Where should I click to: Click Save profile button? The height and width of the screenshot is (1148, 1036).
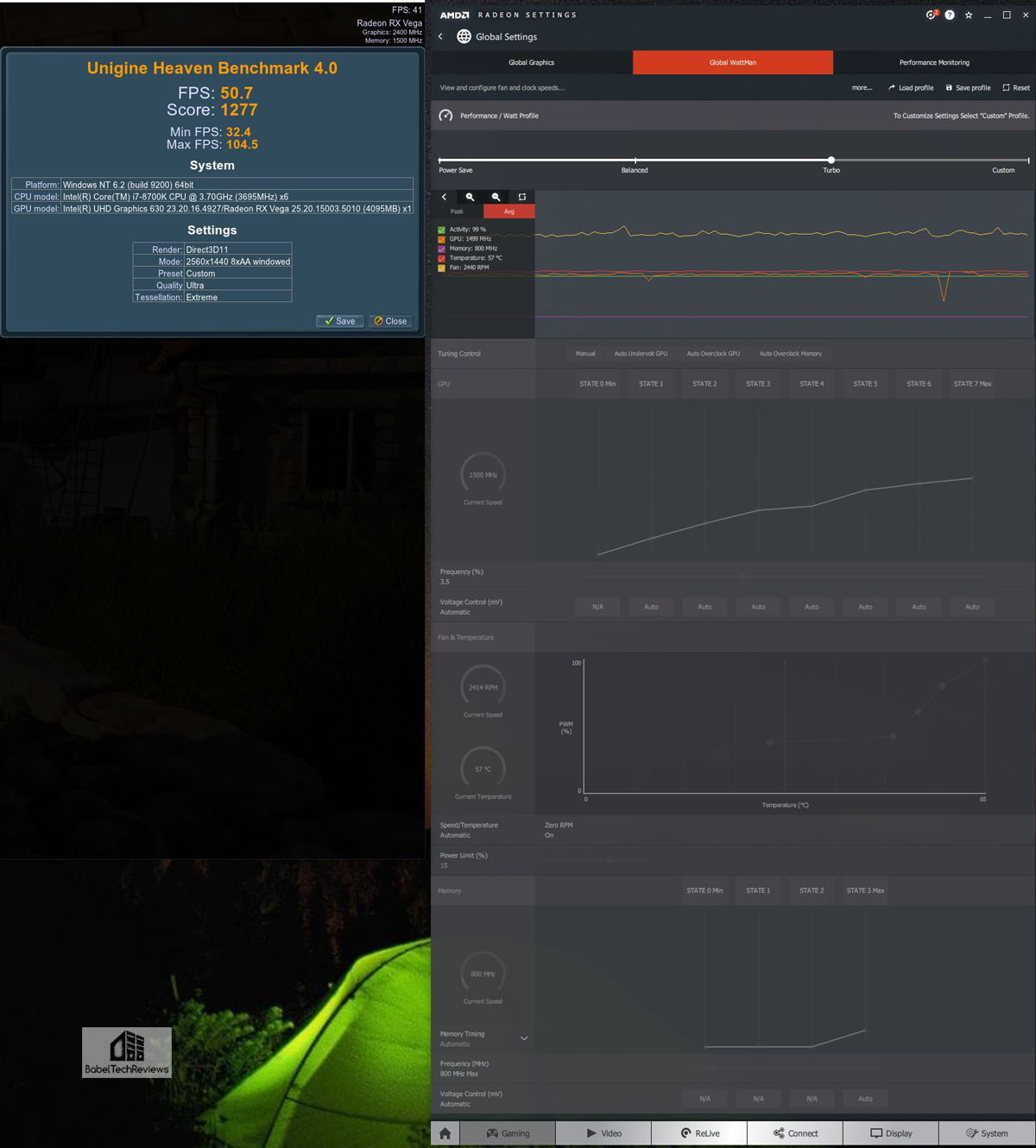pos(968,88)
